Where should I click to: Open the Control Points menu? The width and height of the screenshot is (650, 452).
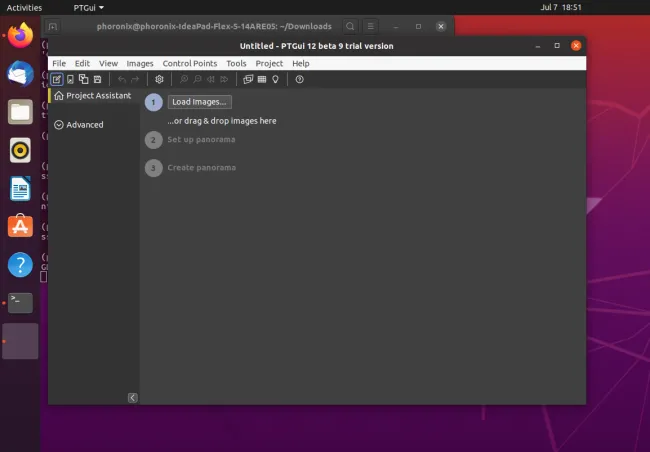coord(190,63)
